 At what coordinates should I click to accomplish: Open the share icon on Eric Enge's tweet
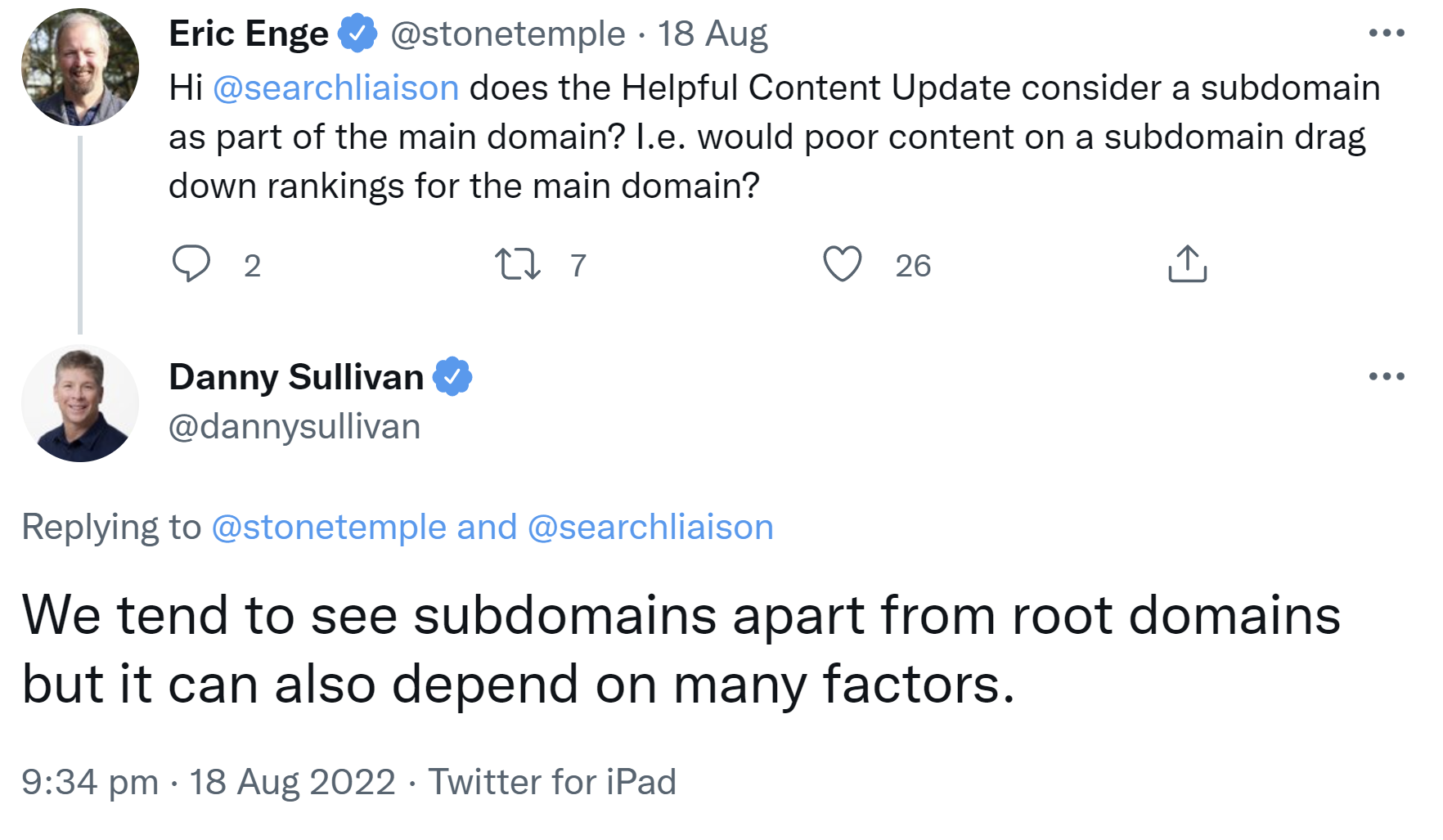(1185, 263)
